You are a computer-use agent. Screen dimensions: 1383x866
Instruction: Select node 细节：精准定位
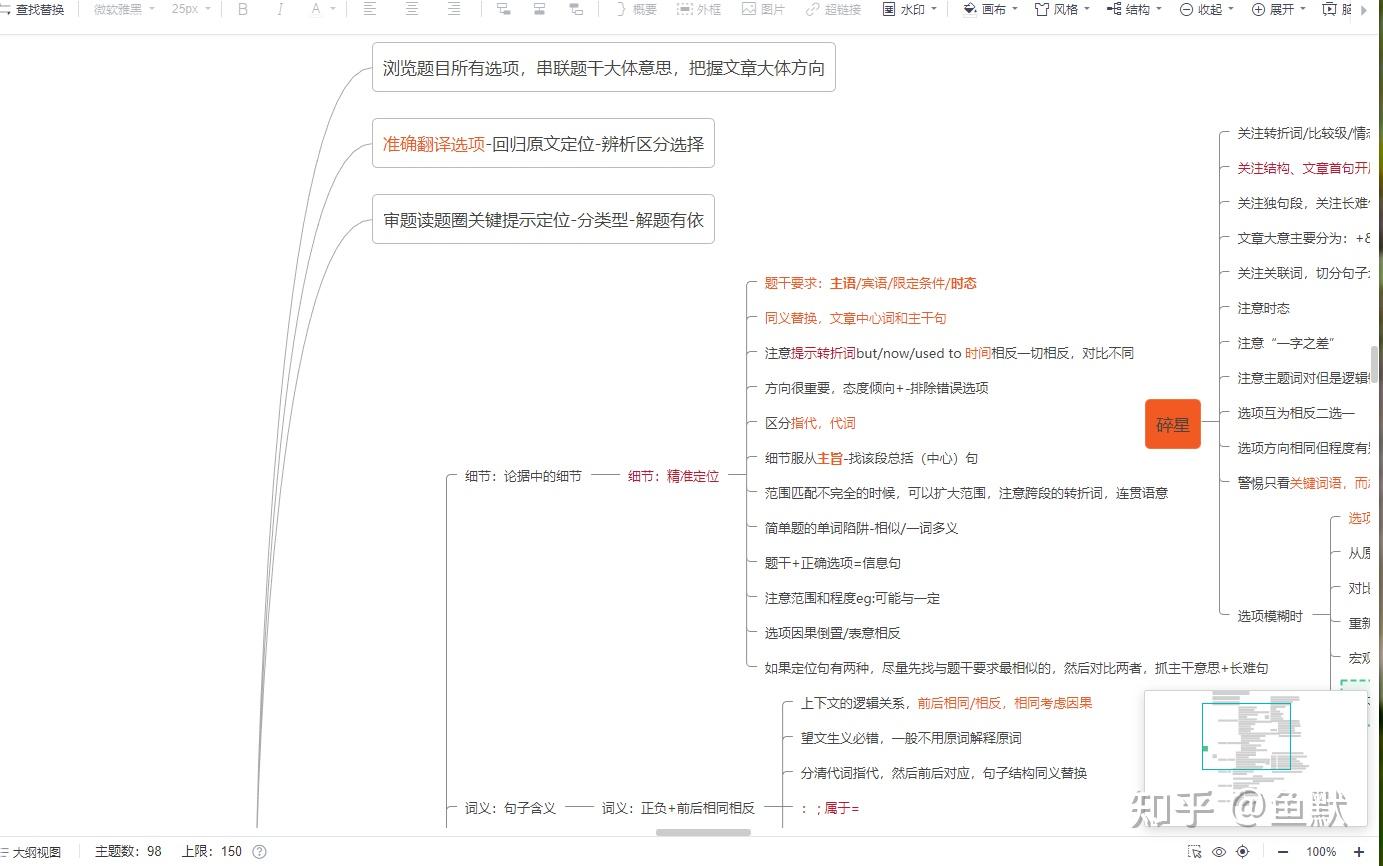click(x=673, y=476)
